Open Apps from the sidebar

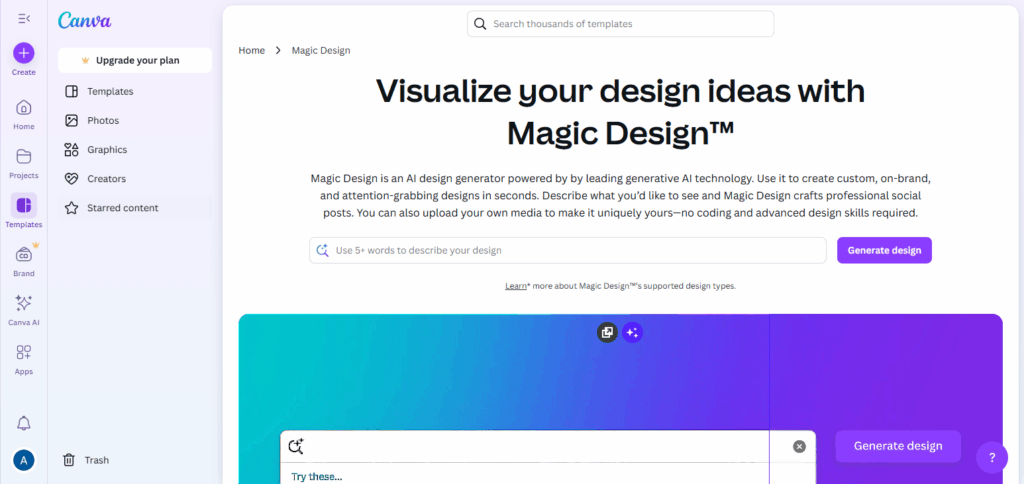pyautogui.click(x=24, y=359)
